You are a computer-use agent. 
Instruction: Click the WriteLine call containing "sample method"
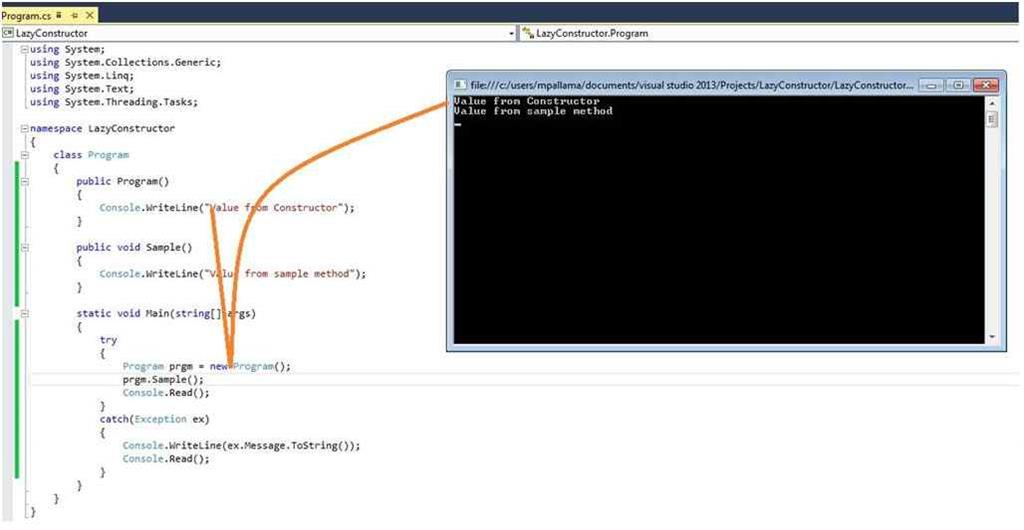tap(233, 274)
